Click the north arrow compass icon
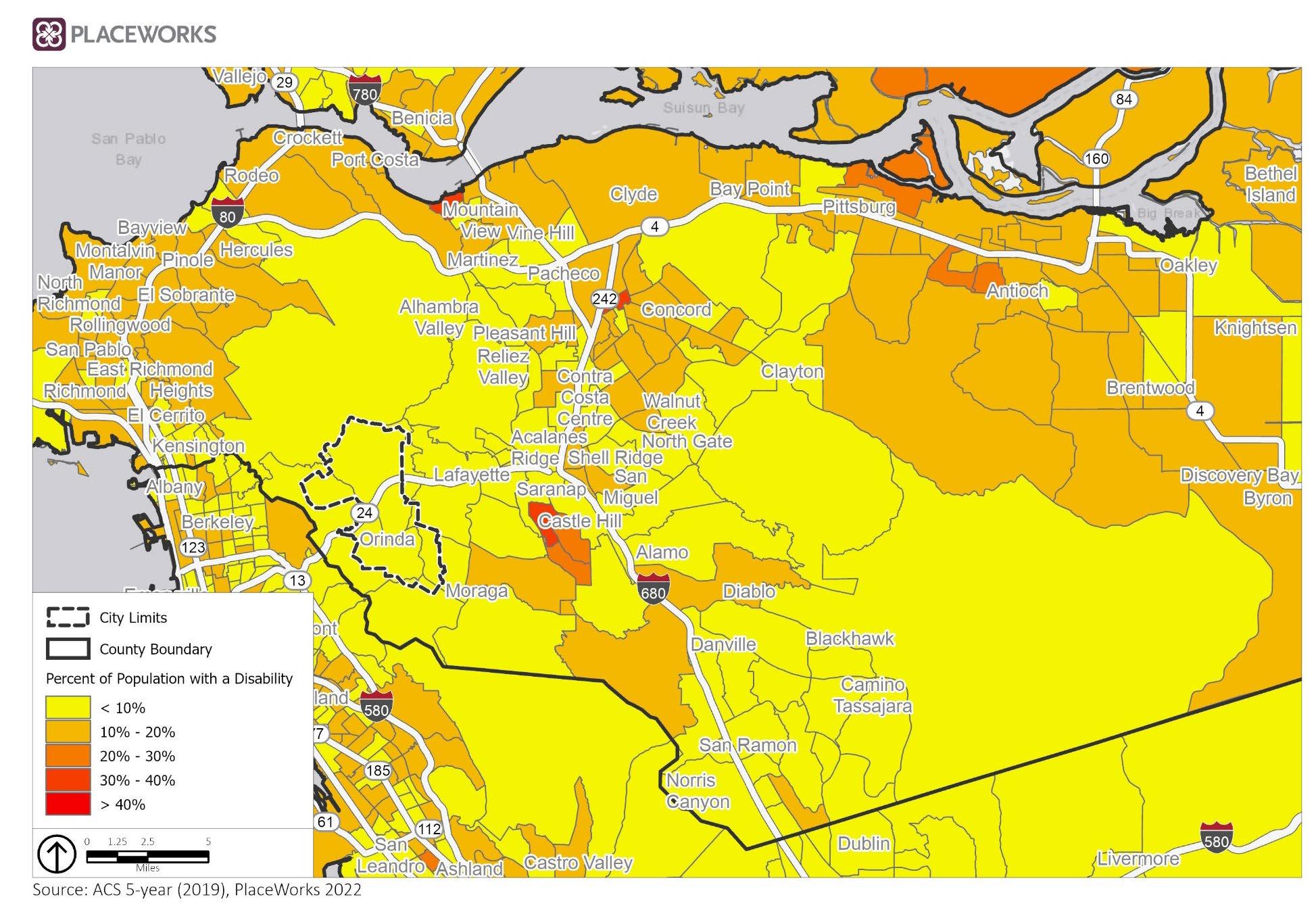The image size is (1316, 910). click(56, 854)
